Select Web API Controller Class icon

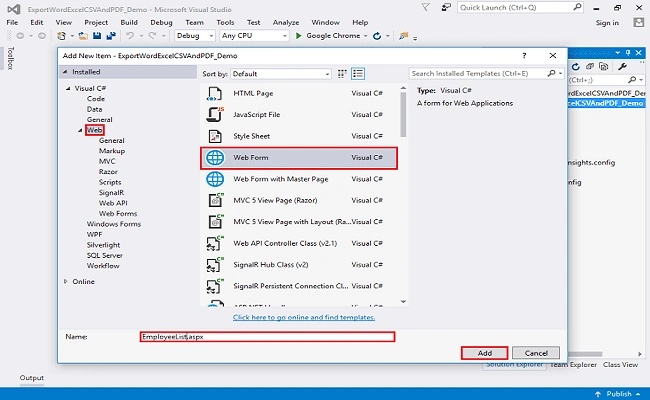215,243
